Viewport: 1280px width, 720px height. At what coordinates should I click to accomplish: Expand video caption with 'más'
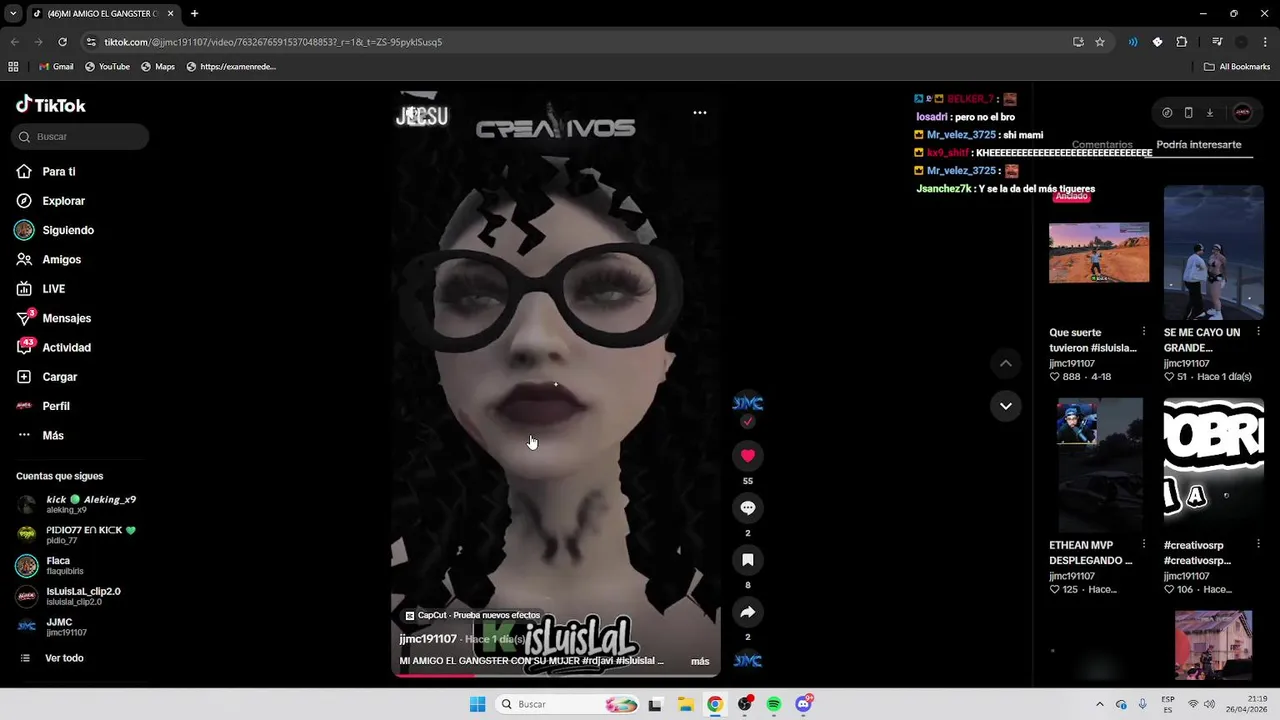pos(700,661)
